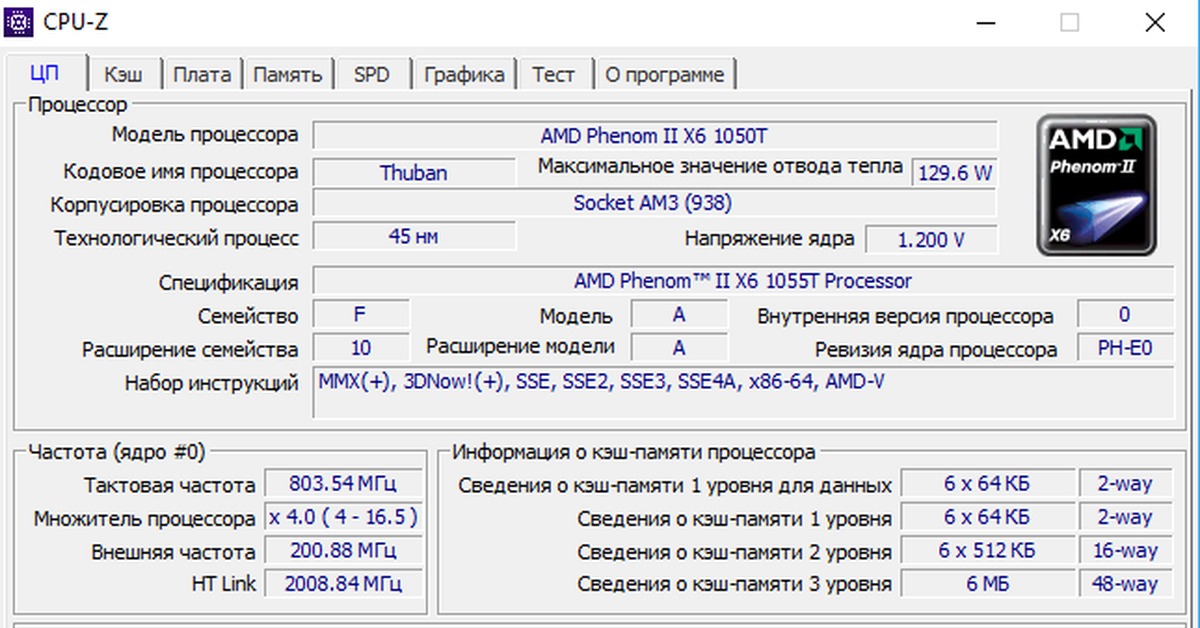Select the PH-E0 core revision value
This screenshot has height=628, width=1200.
(1125, 349)
